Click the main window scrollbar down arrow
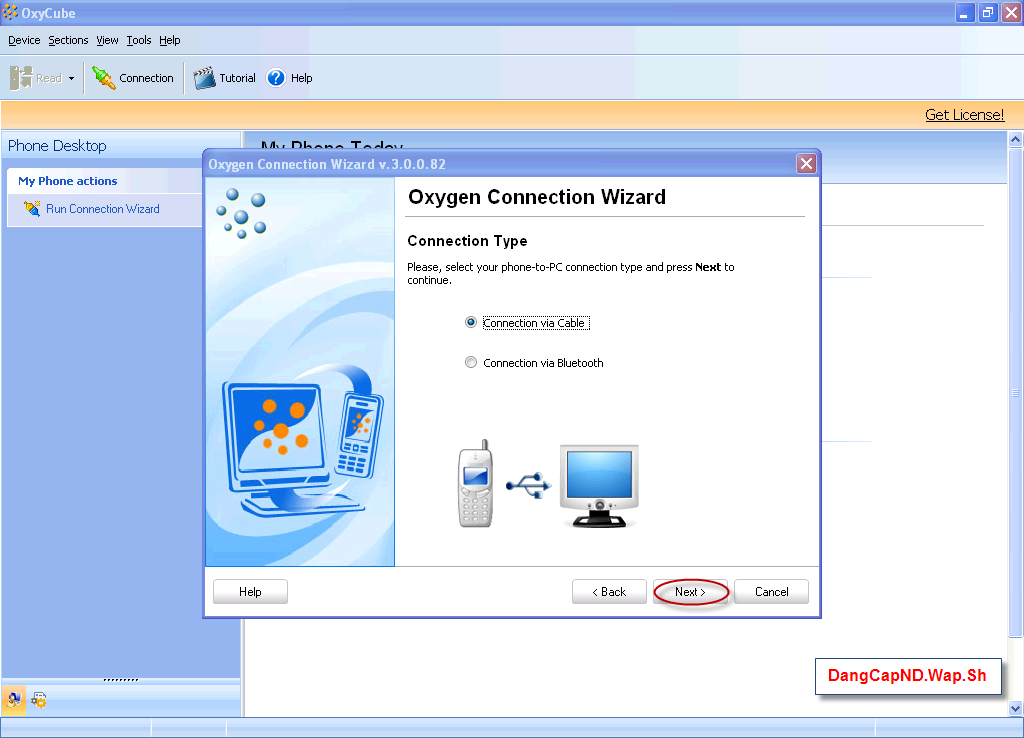 click(x=1016, y=708)
